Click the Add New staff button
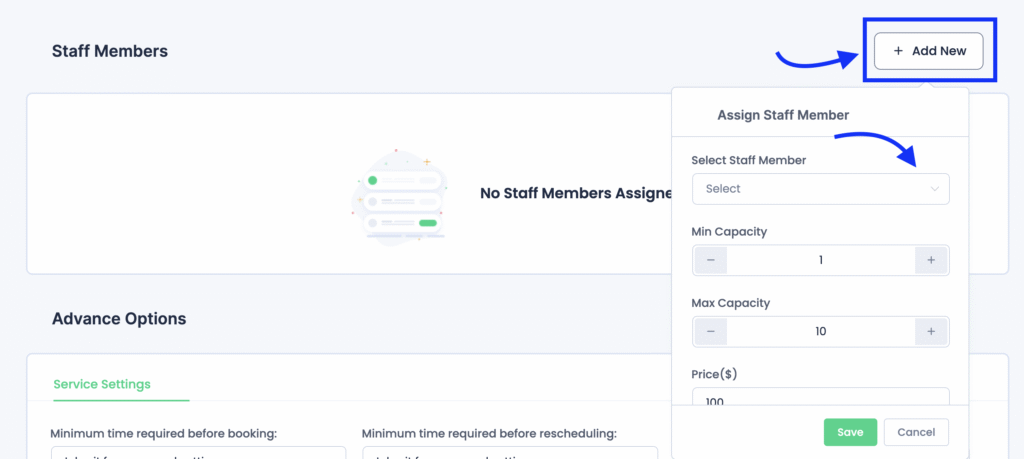 928,51
